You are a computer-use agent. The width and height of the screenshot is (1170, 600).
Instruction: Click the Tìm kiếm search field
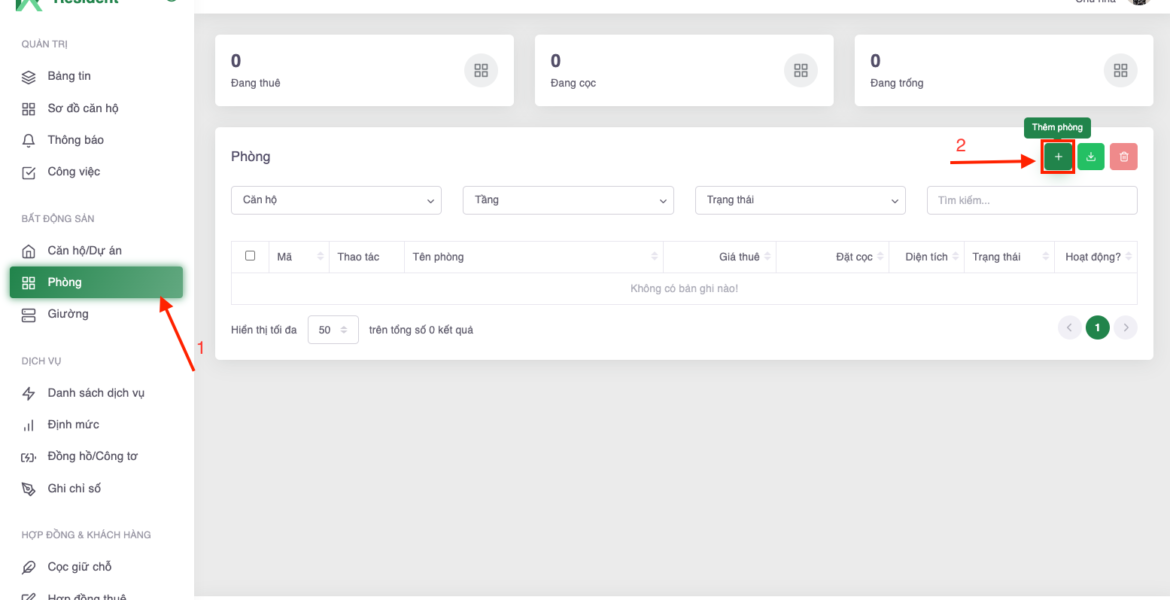point(1031,200)
